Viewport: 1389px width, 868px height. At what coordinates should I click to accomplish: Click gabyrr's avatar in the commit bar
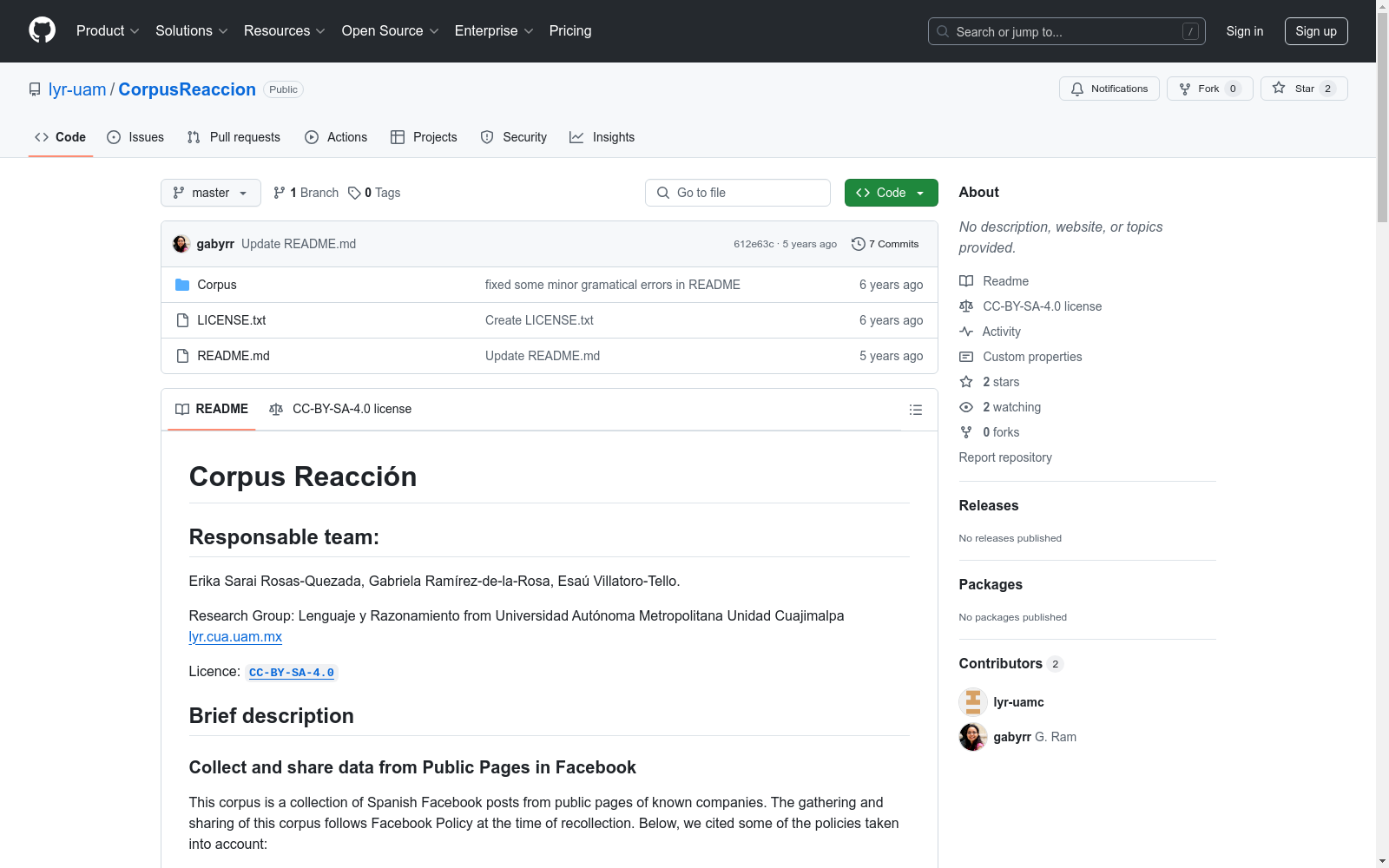[181, 244]
